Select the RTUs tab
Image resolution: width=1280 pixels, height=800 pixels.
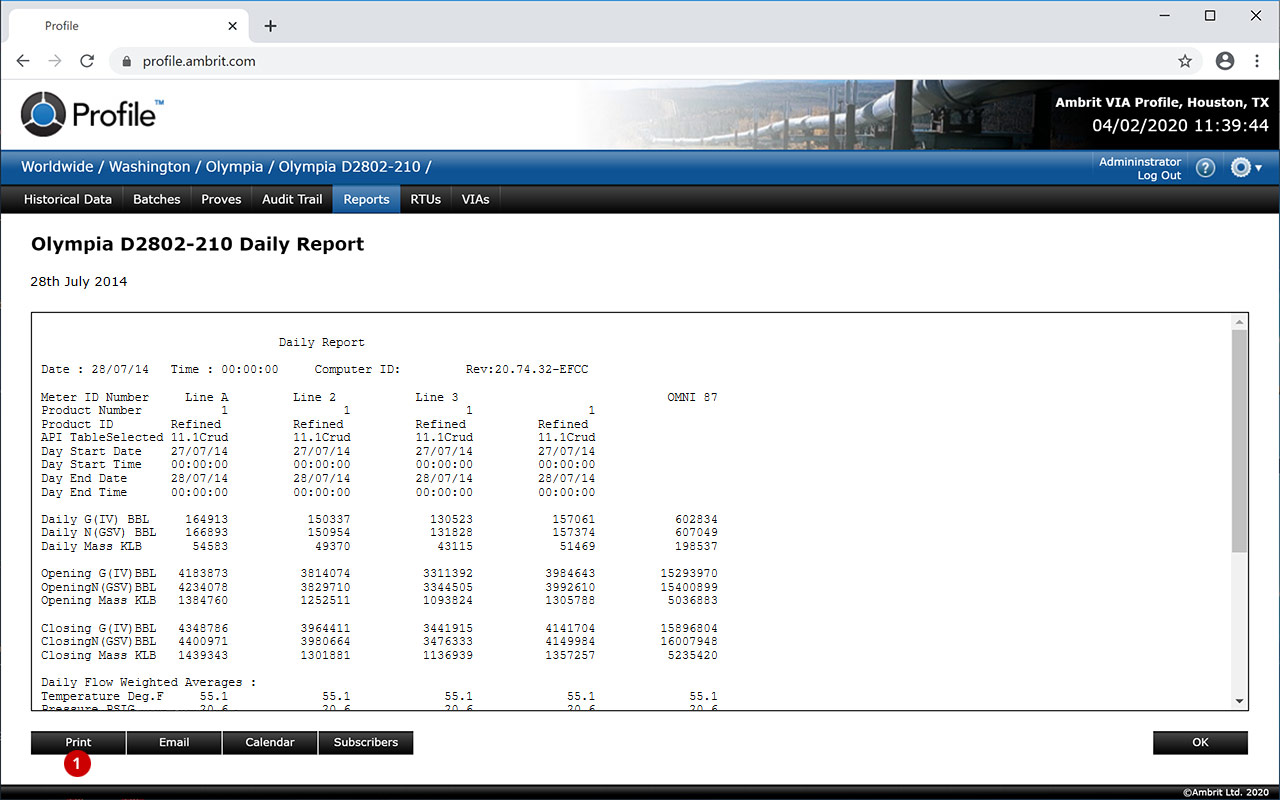[x=425, y=199]
